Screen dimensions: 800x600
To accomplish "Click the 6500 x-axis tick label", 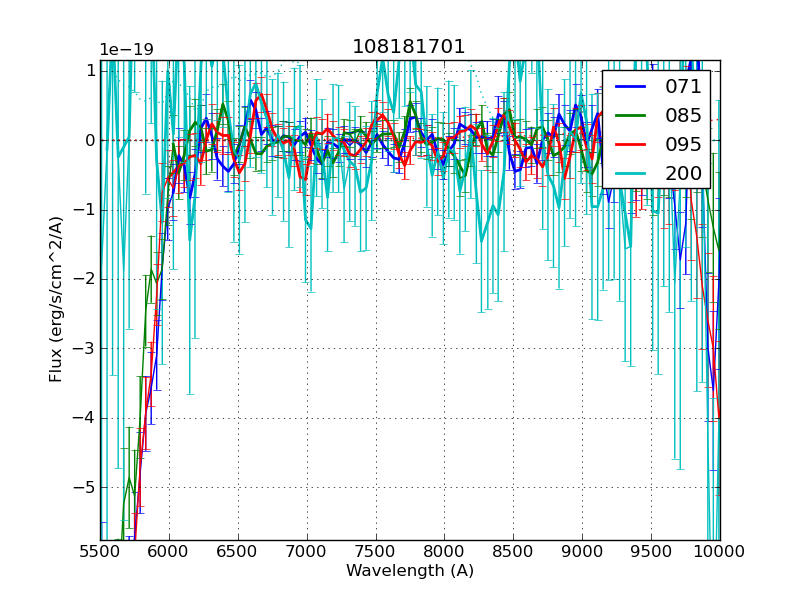I will 238,551.
